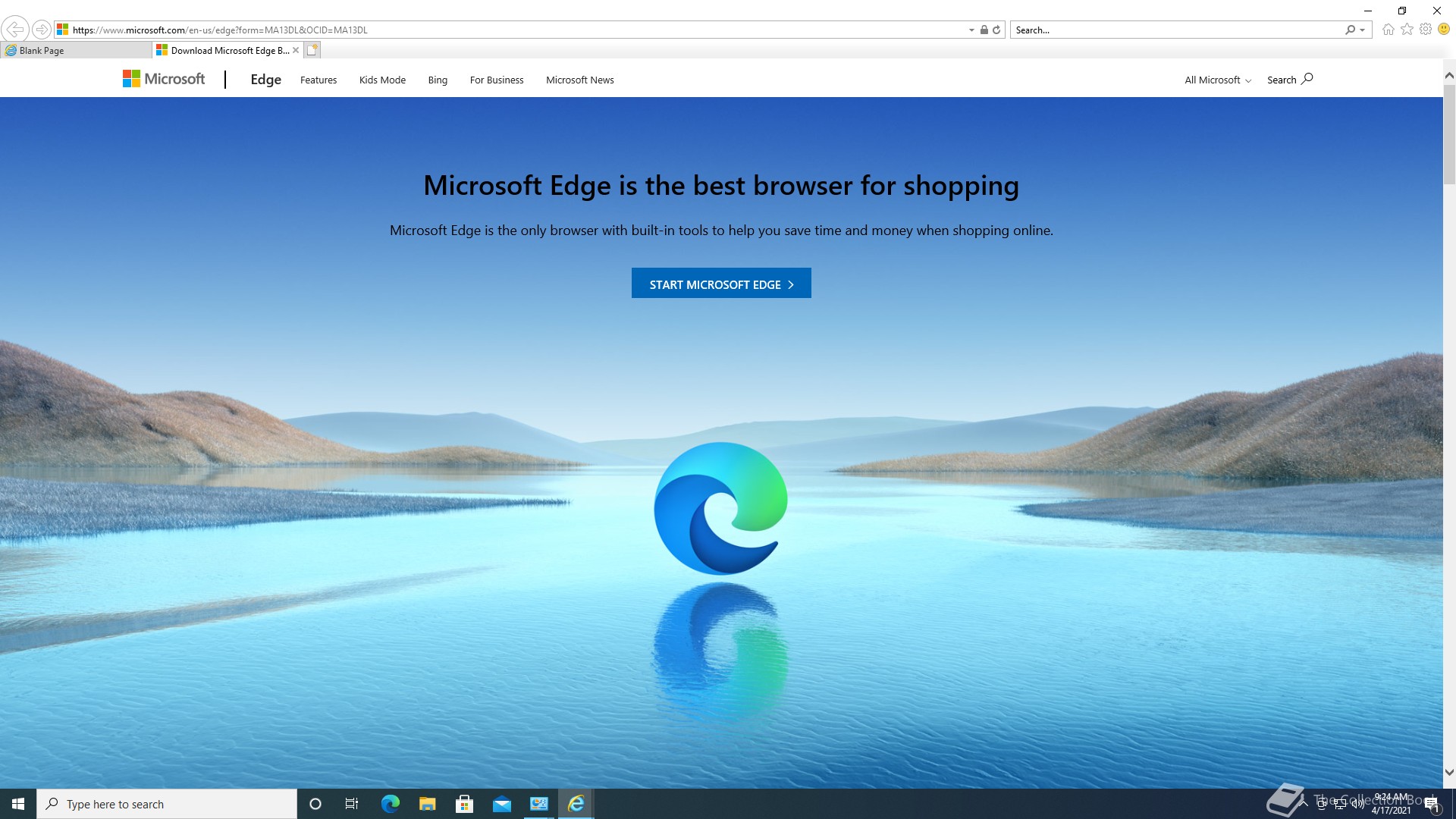Go to Kids Mode page

click(382, 80)
